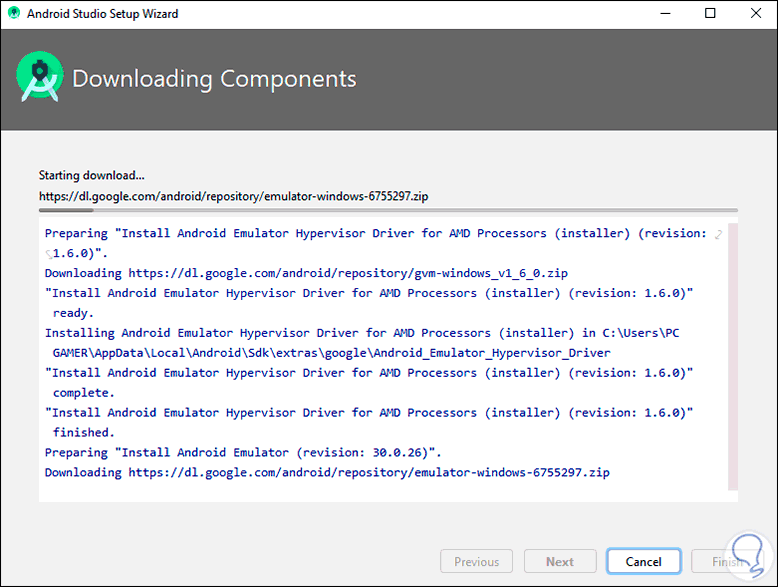This screenshot has width=778, height=587.
Task: Click the emulator-windows URL below "Starting download"
Action: 234,196
